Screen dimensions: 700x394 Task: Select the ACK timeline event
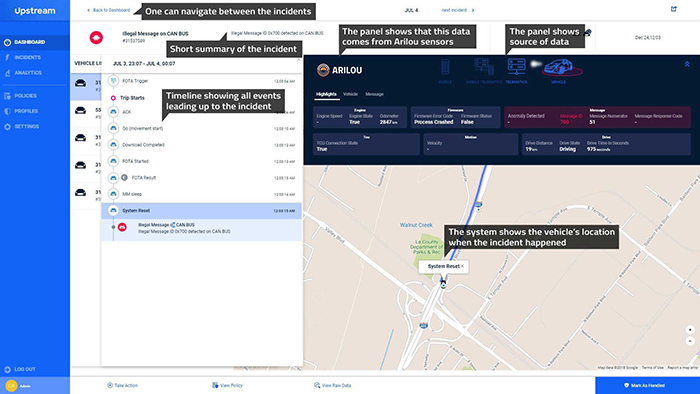pos(202,112)
